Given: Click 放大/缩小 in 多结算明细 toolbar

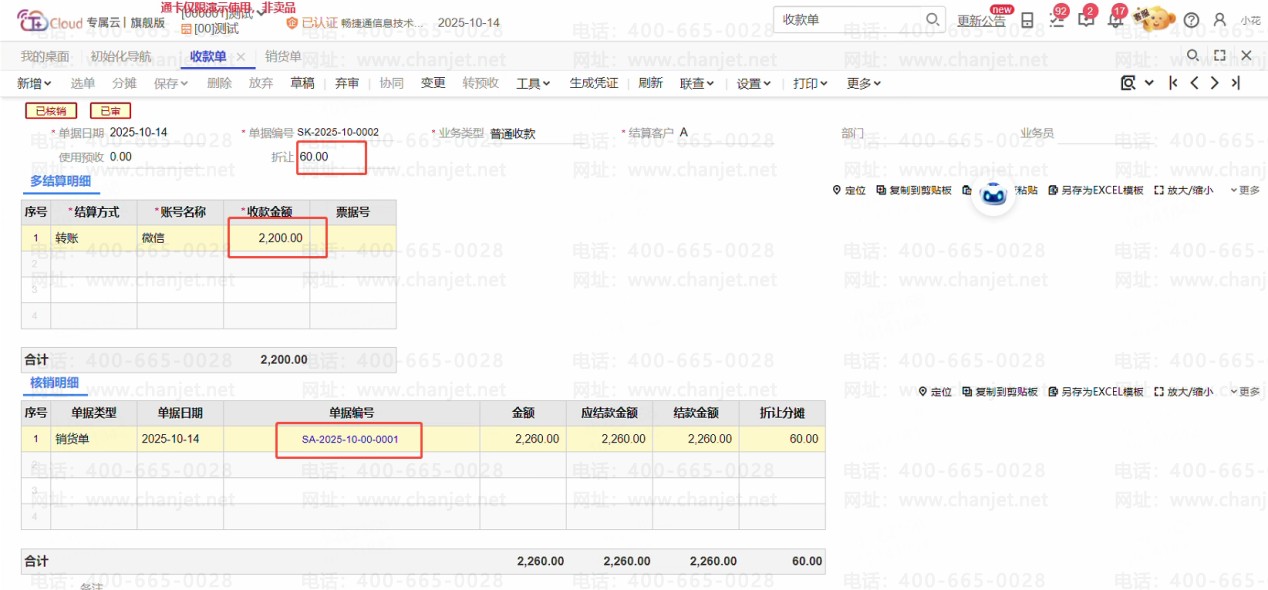Looking at the screenshot, I should pyautogui.click(x=1183, y=190).
